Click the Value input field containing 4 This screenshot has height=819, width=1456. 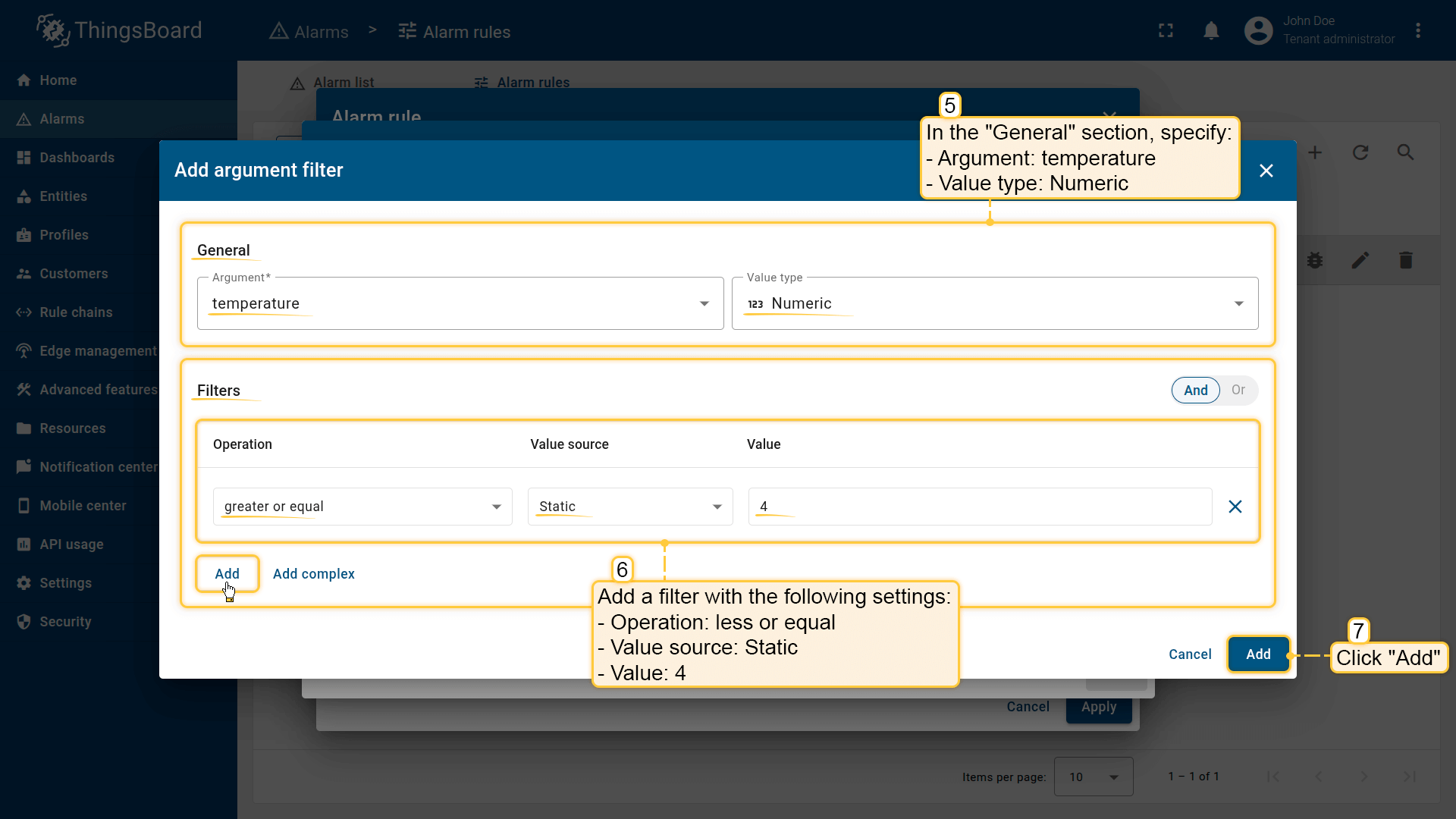979,507
